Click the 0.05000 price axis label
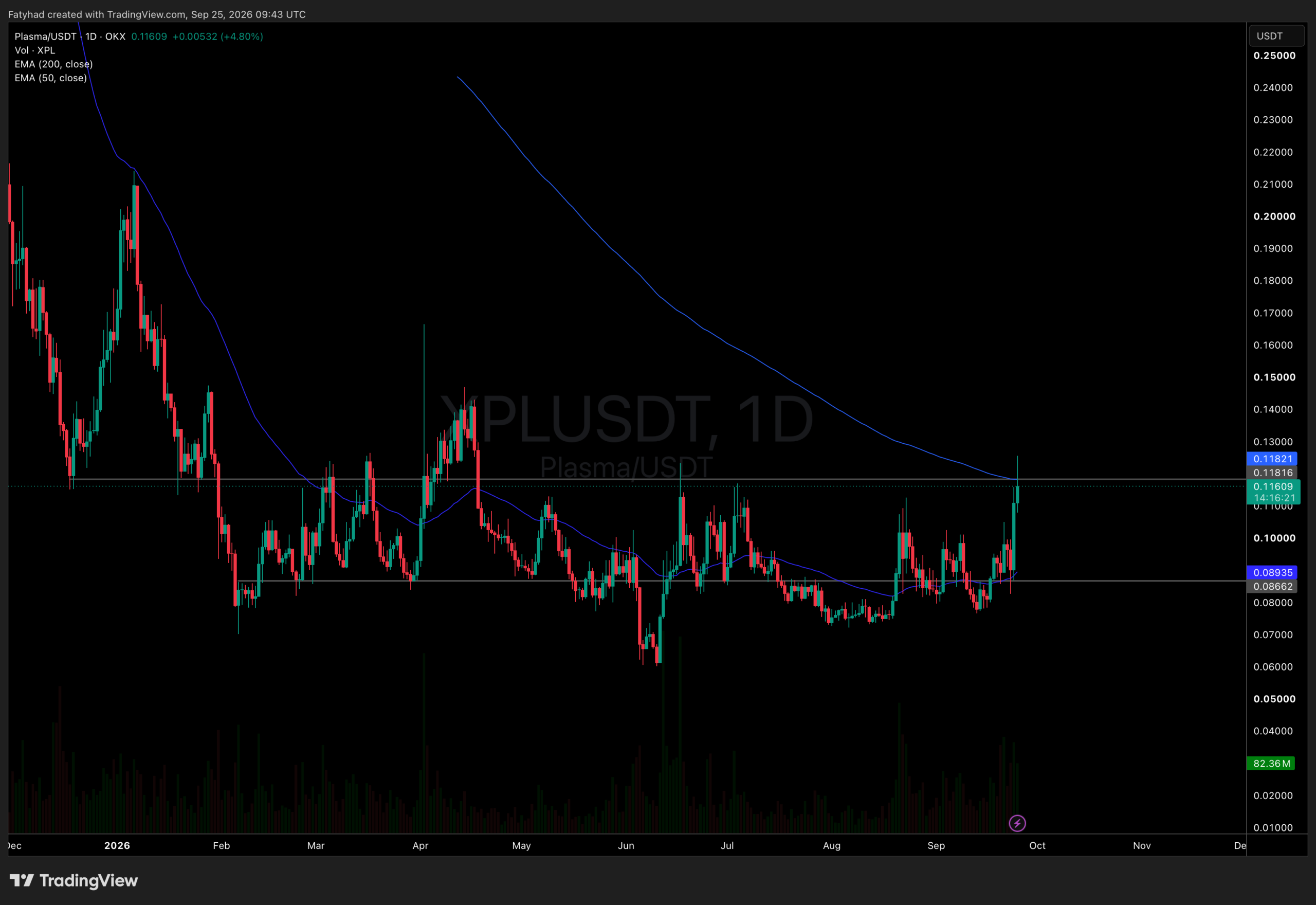The height and width of the screenshot is (905, 1316). tap(1275, 699)
